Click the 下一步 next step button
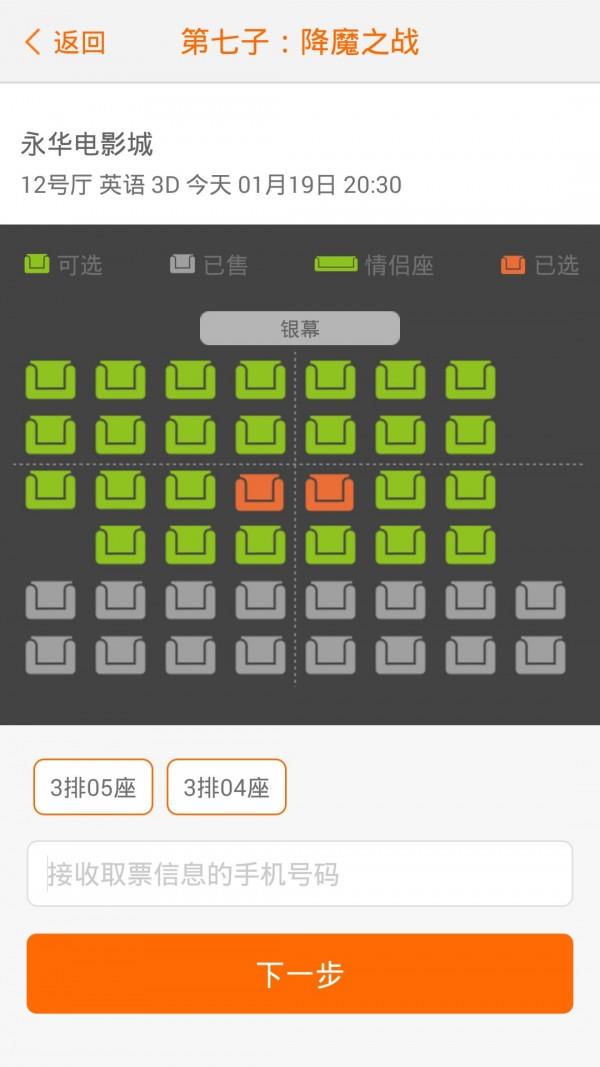Viewport: 600px width, 1067px height. point(300,973)
